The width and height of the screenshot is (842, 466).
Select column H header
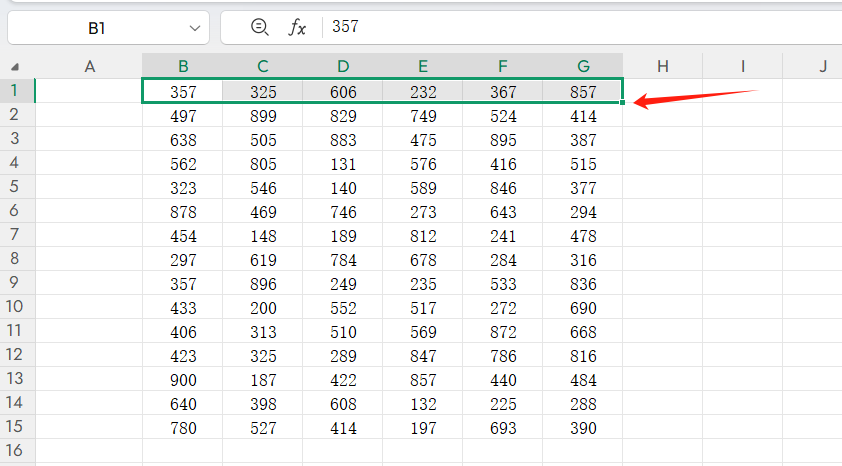[663, 66]
